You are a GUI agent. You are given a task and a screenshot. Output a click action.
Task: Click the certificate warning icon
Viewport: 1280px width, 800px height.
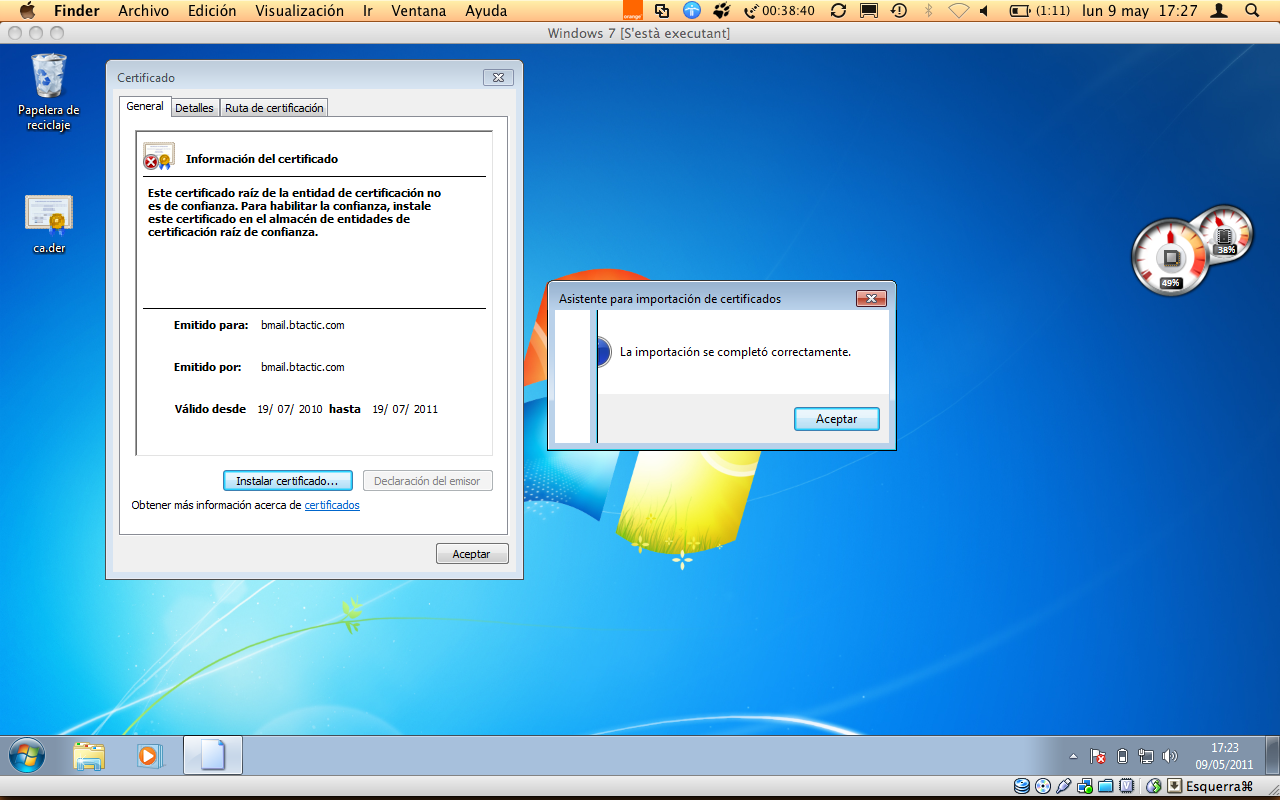159,157
